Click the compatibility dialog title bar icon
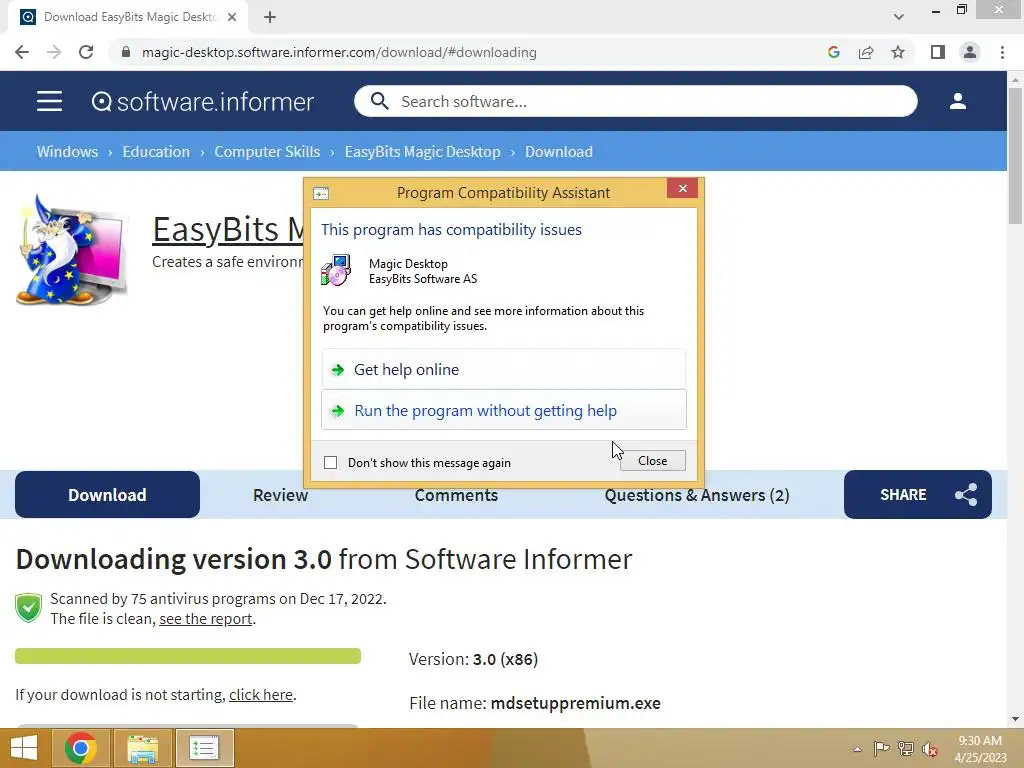1024x768 pixels. [321, 193]
